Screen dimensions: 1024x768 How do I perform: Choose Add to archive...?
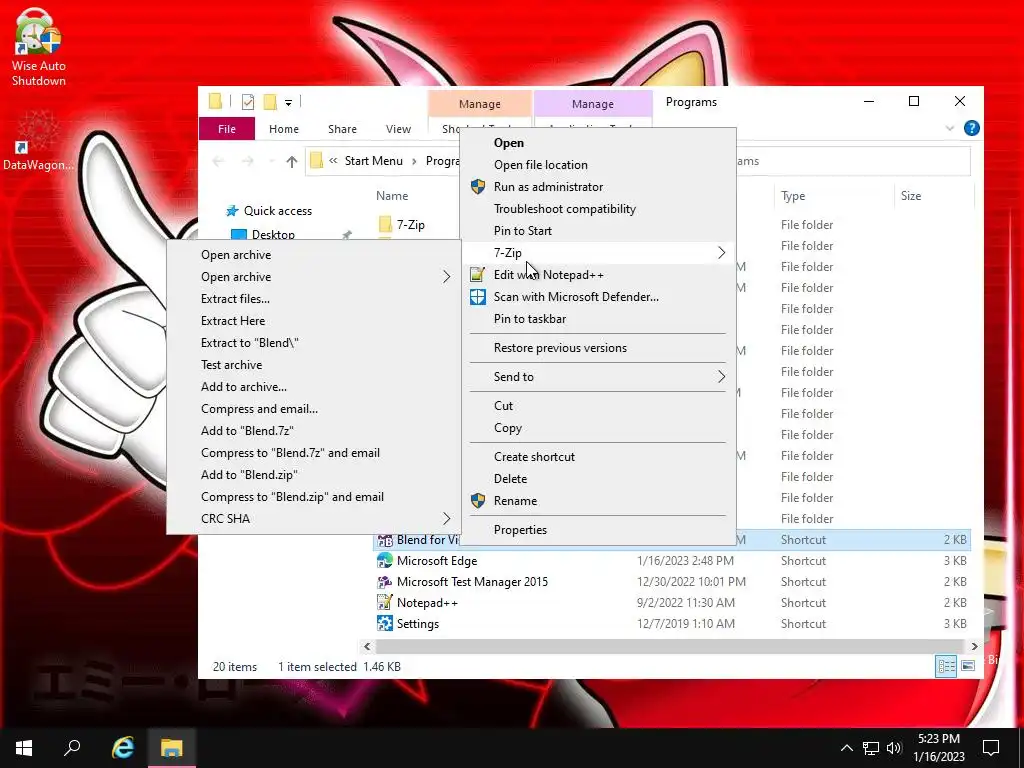coord(313,387)
